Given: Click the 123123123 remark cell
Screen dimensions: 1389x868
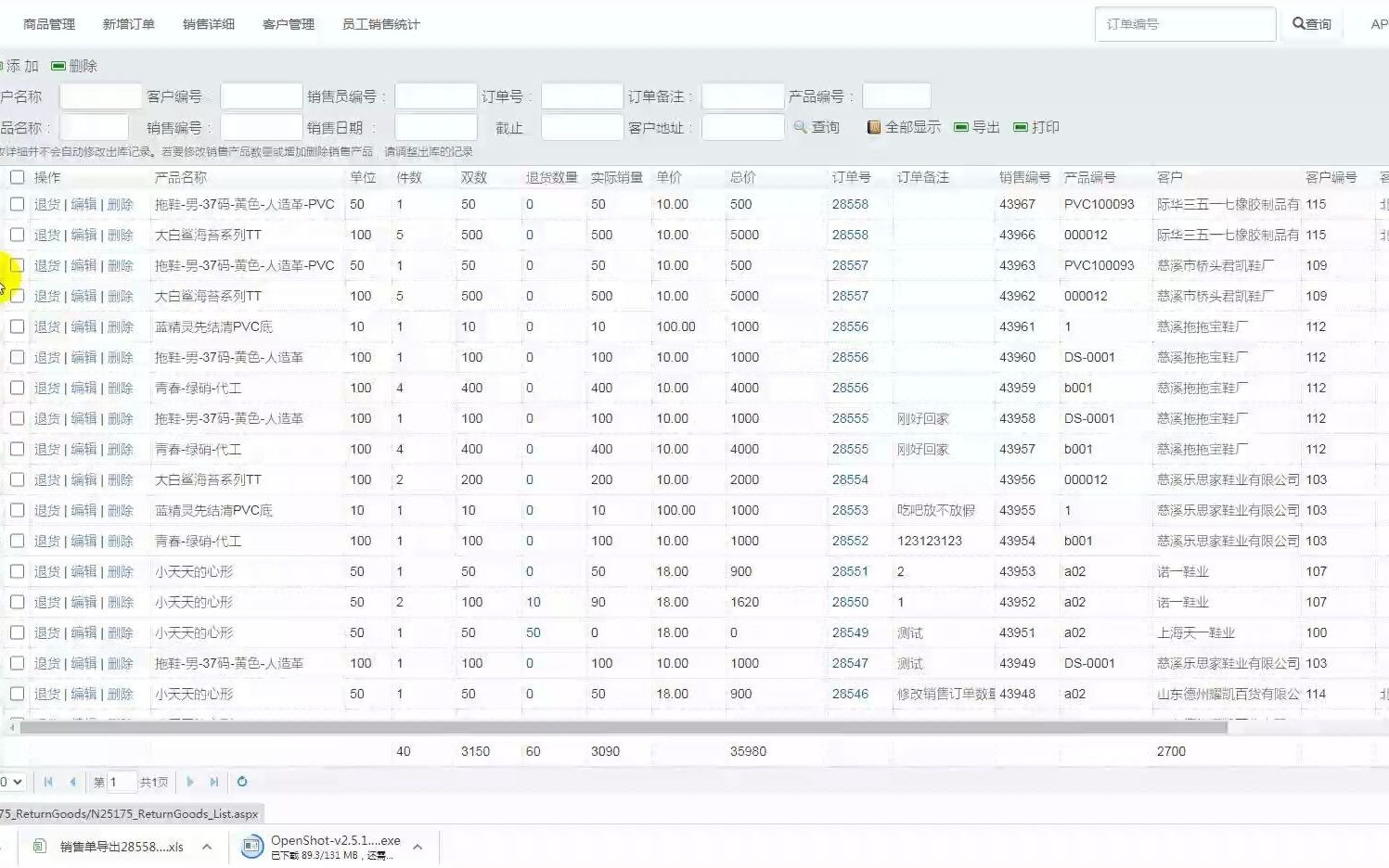Looking at the screenshot, I should tap(930, 541).
